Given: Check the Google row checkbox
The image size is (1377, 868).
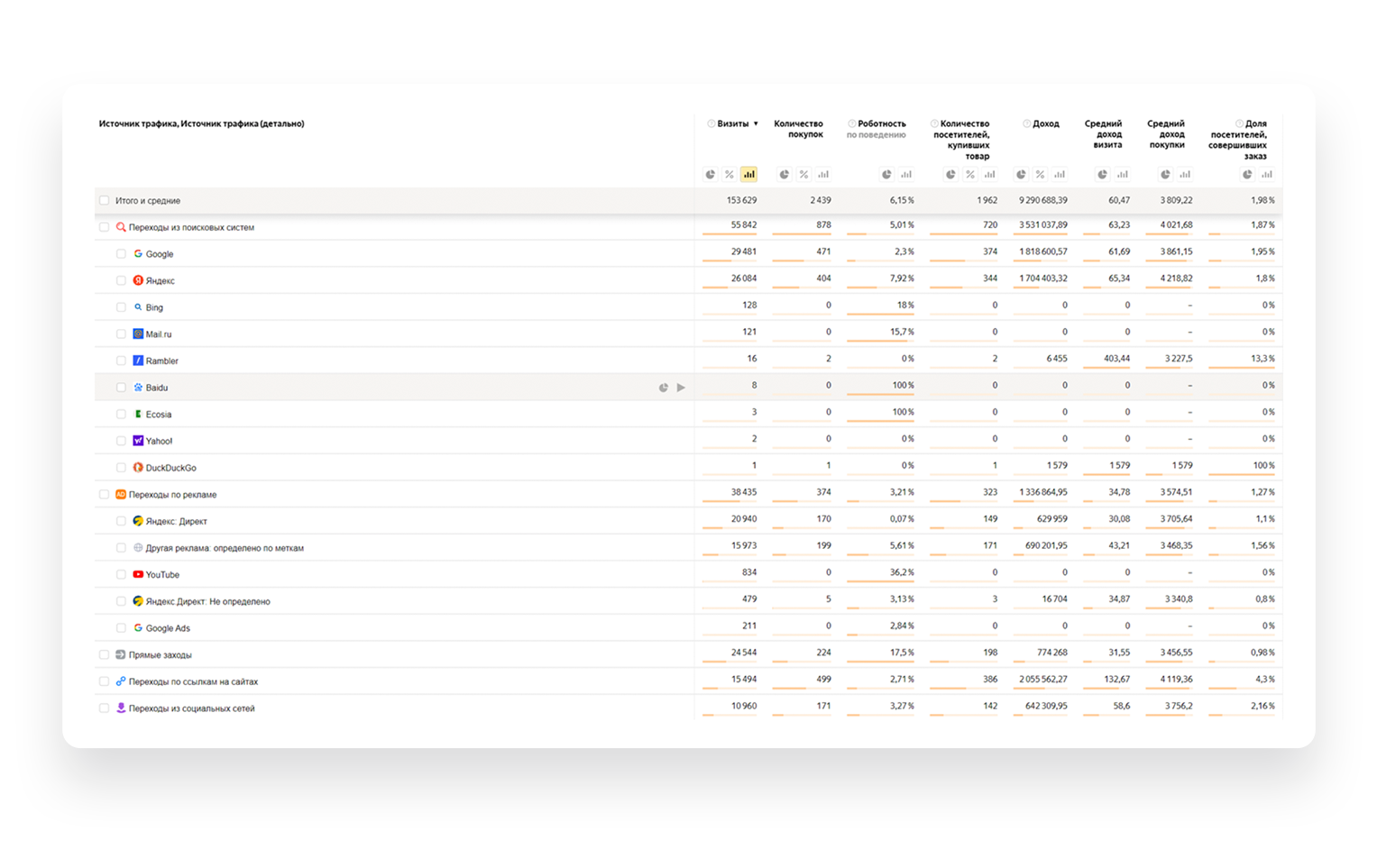Looking at the screenshot, I should 121,254.
